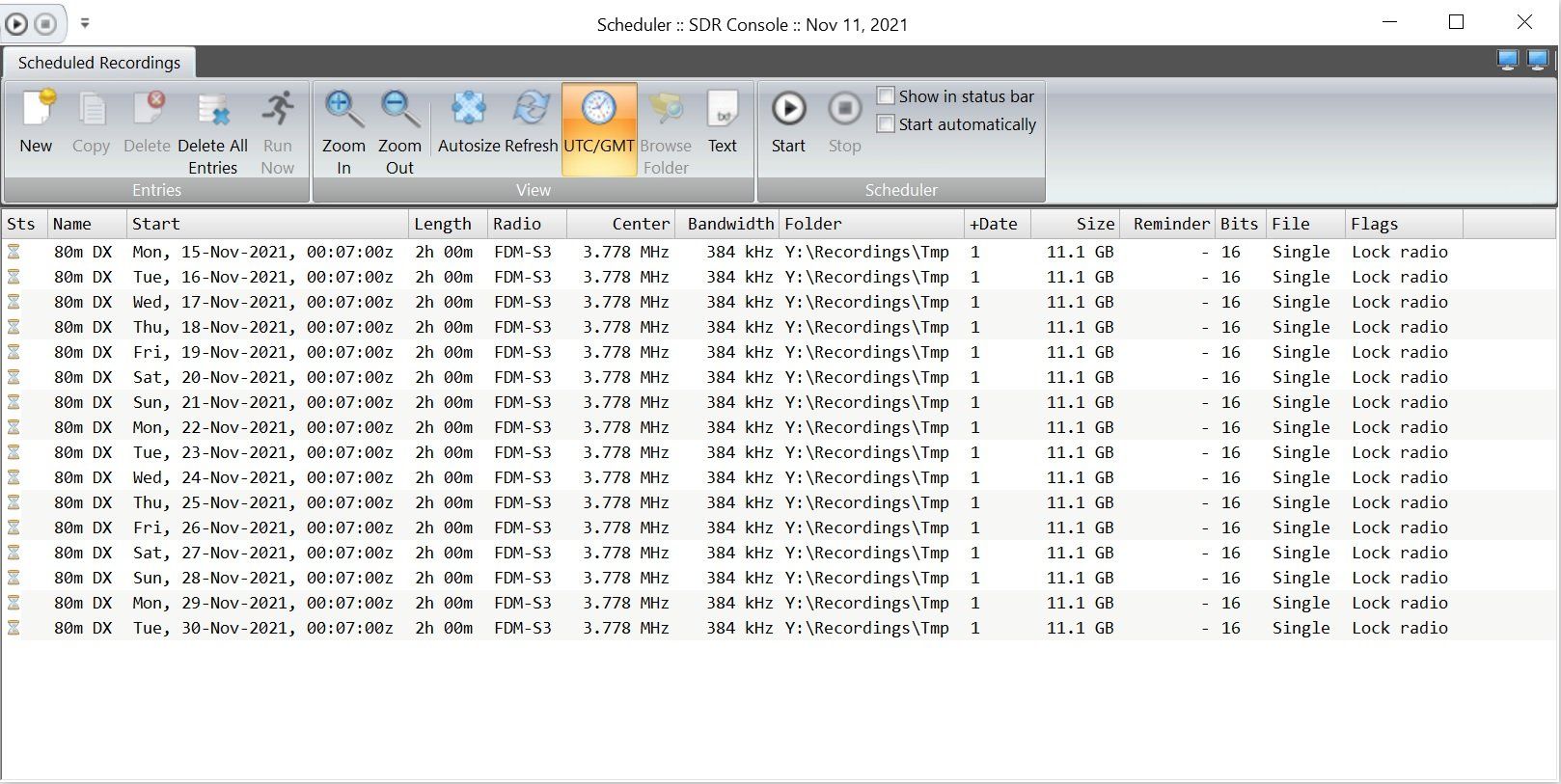Select the Mon, 29-Nov-2021 recording entry
Screen dimensions: 1561x784
[x=779, y=603]
